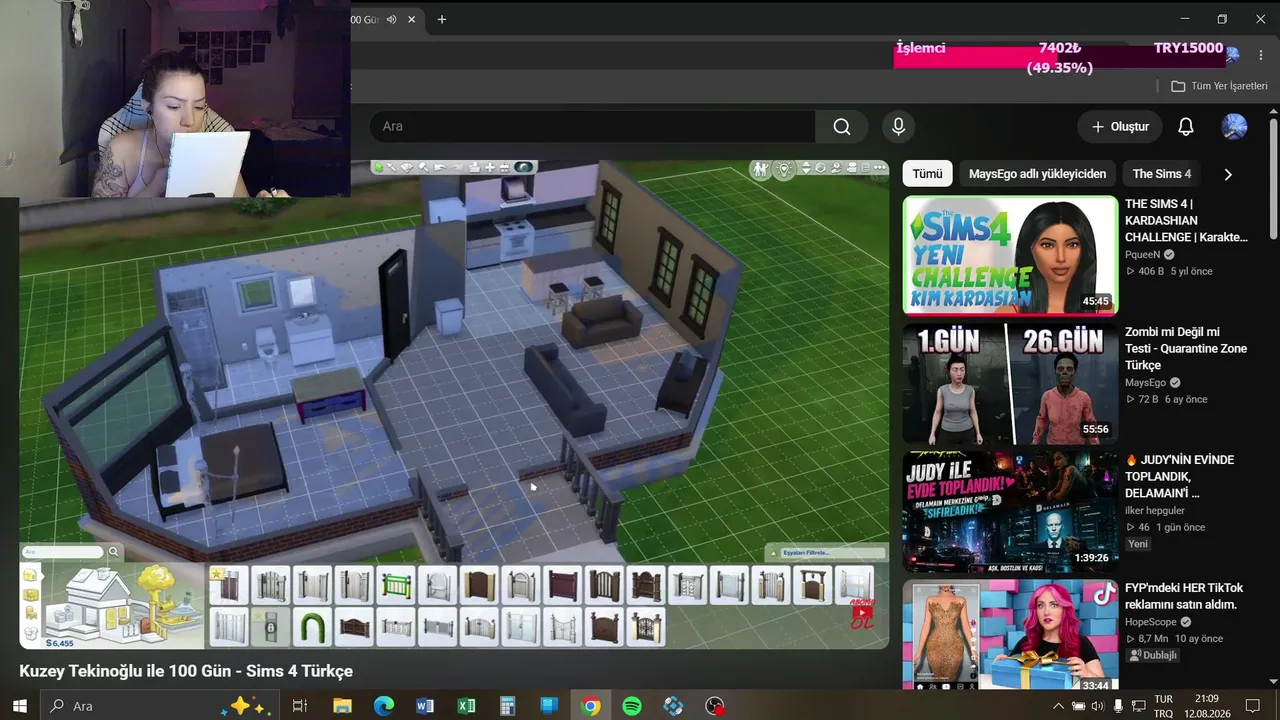Toggle the Sims day-night lighting oval switch
The image size is (1280, 720).
pyautogui.click(x=525, y=167)
